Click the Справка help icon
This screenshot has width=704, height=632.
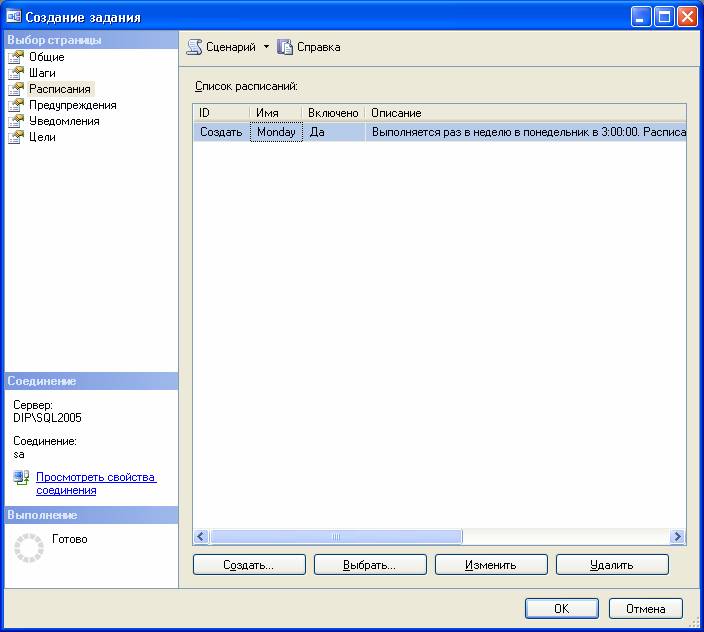click(x=285, y=47)
